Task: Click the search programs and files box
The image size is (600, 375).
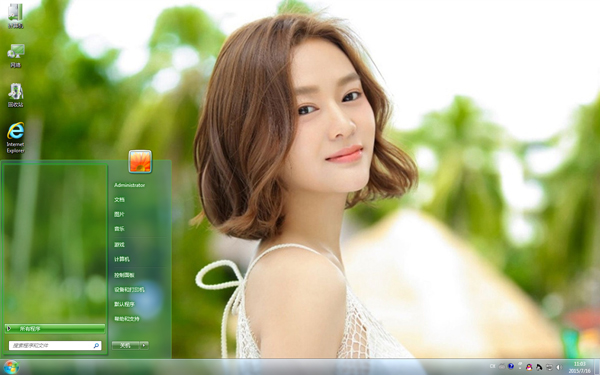Action: click(55, 346)
